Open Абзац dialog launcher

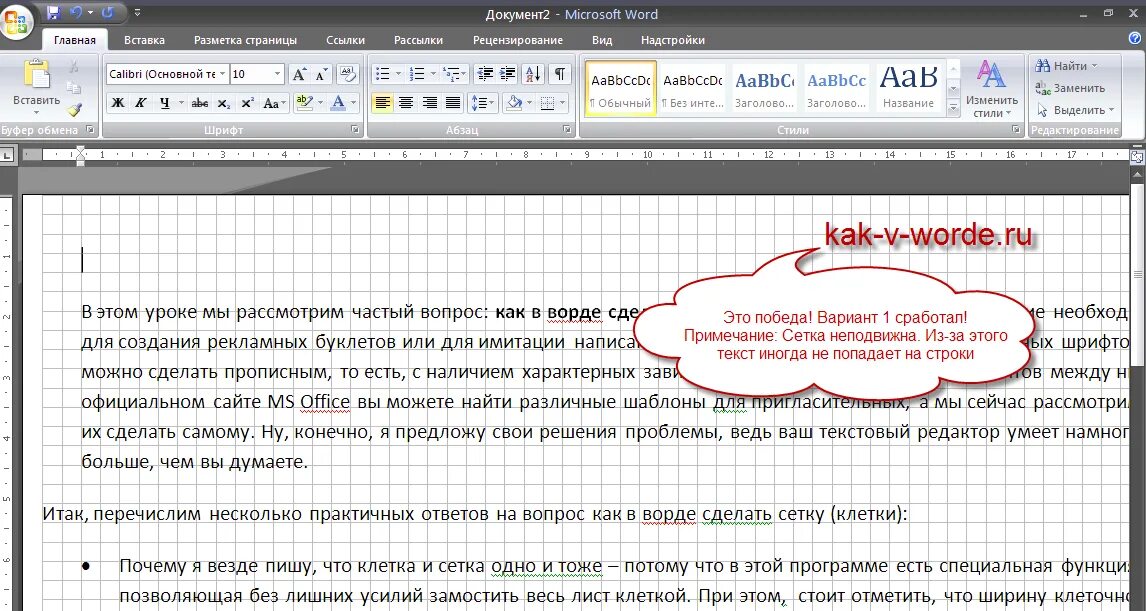coord(567,129)
